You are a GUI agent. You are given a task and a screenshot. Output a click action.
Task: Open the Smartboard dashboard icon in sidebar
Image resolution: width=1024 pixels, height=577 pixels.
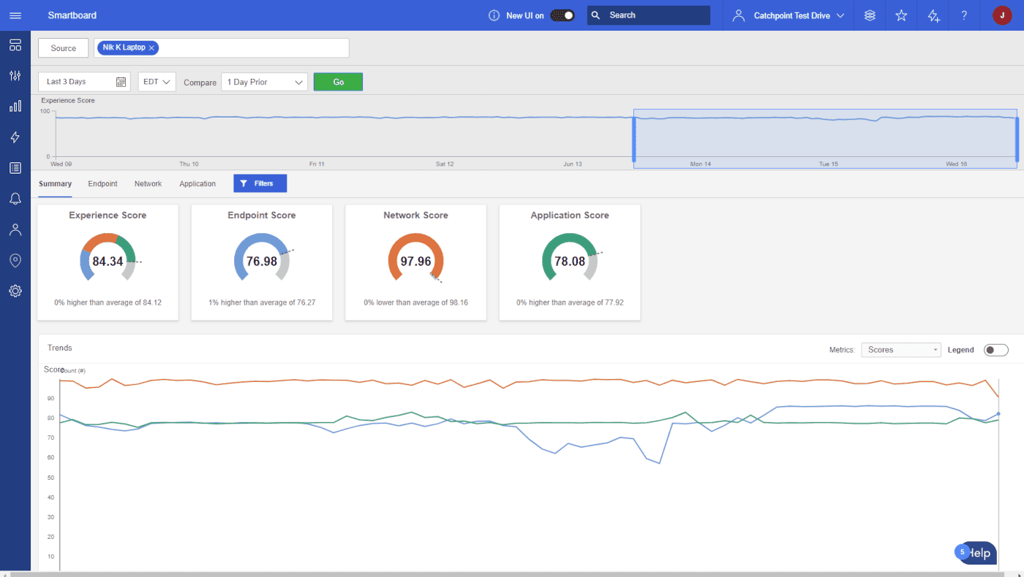pyautogui.click(x=13, y=45)
